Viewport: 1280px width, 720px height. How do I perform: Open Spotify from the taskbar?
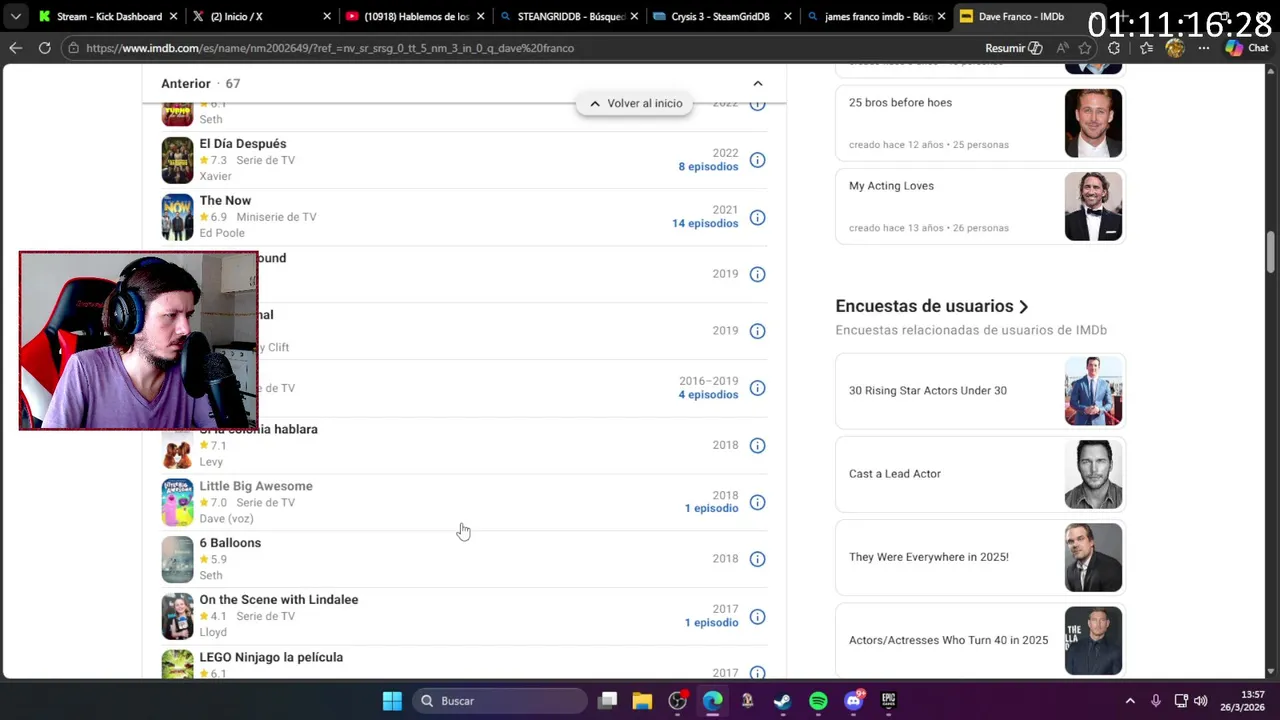click(818, 701)
